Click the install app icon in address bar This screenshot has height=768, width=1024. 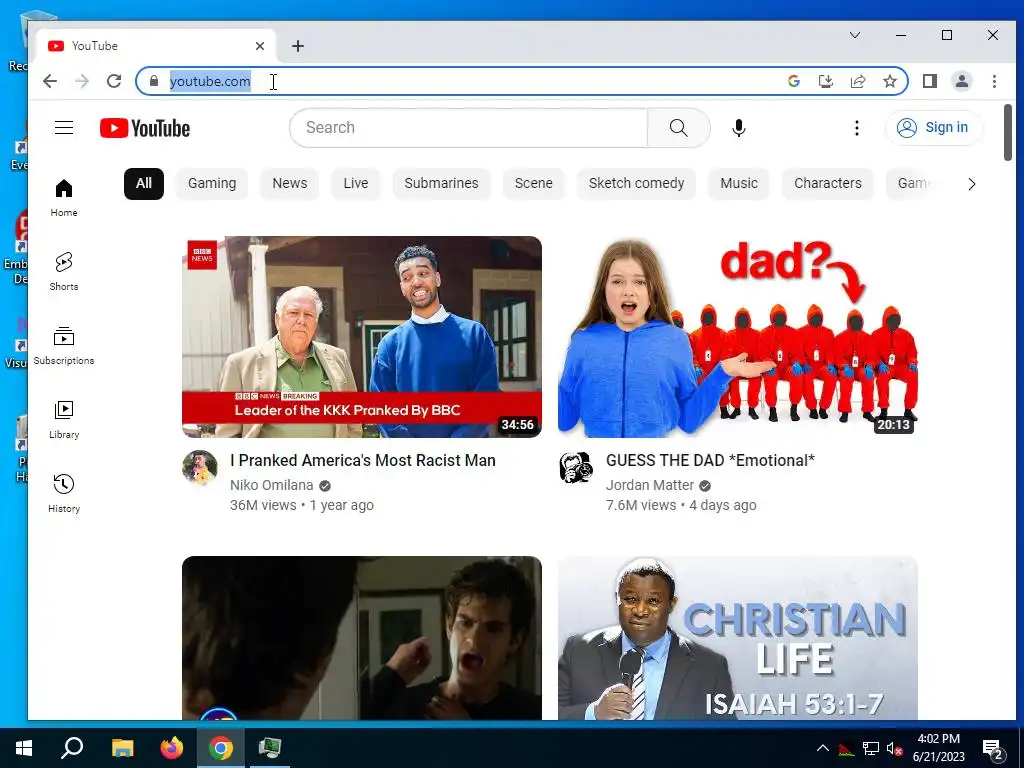coord(825,81)
